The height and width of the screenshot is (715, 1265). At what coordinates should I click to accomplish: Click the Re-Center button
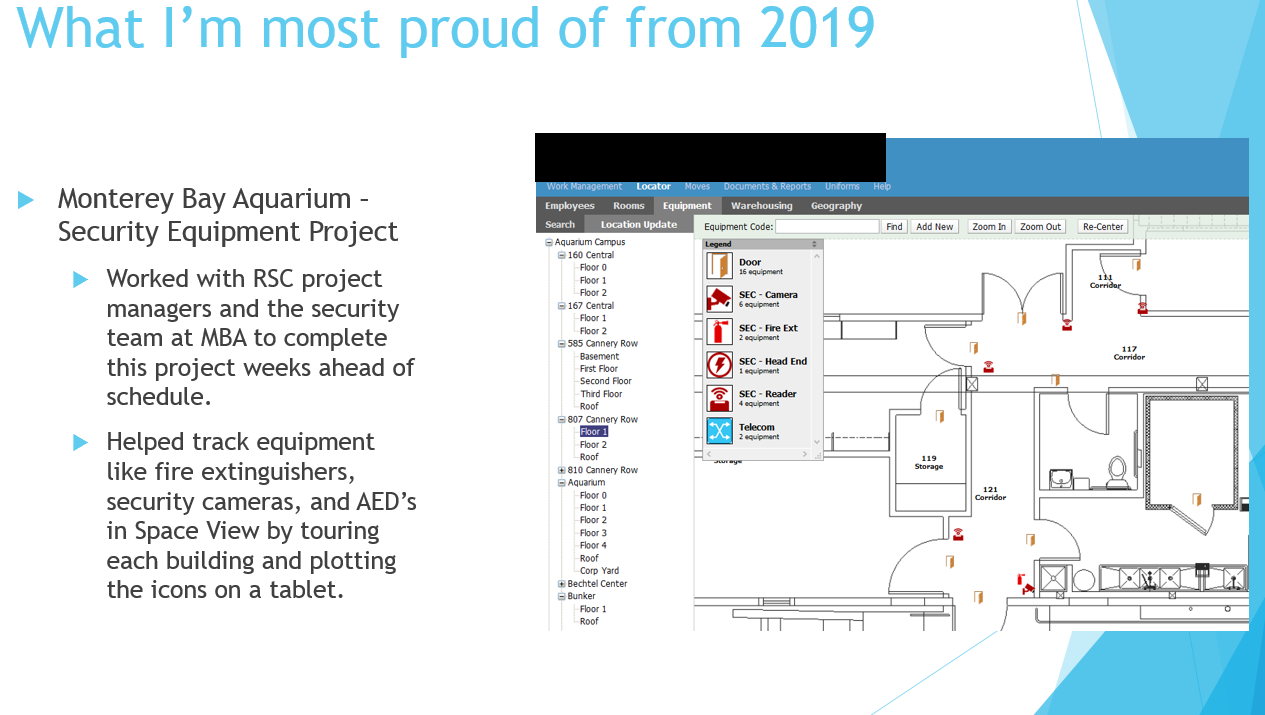tap(1103, 227)
